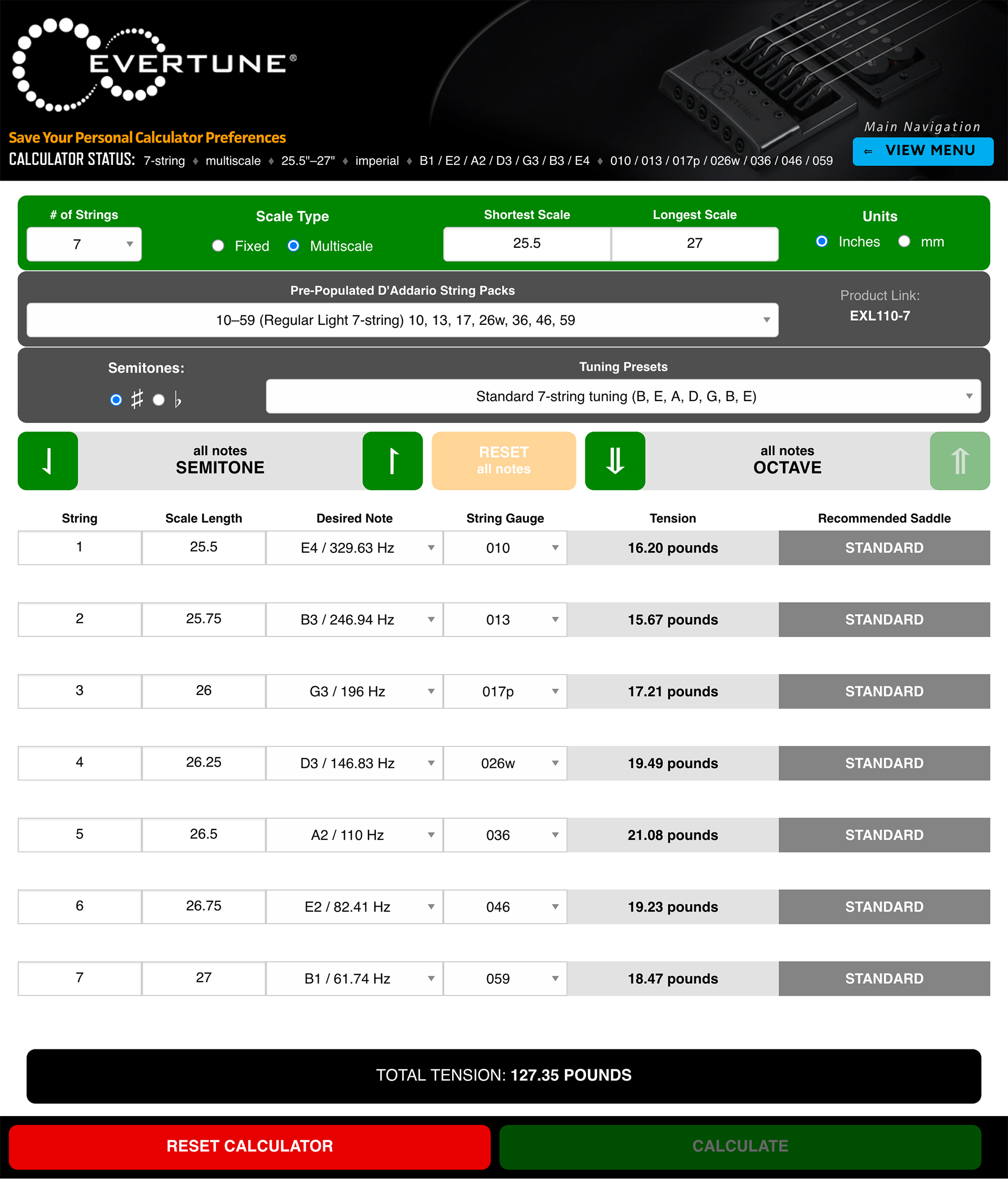Image resolution: width=1008 pixels, height=1179 pixels.
Task: Open desired note dropdown E2 / 82.41 Hz
Action: point(354,907)
